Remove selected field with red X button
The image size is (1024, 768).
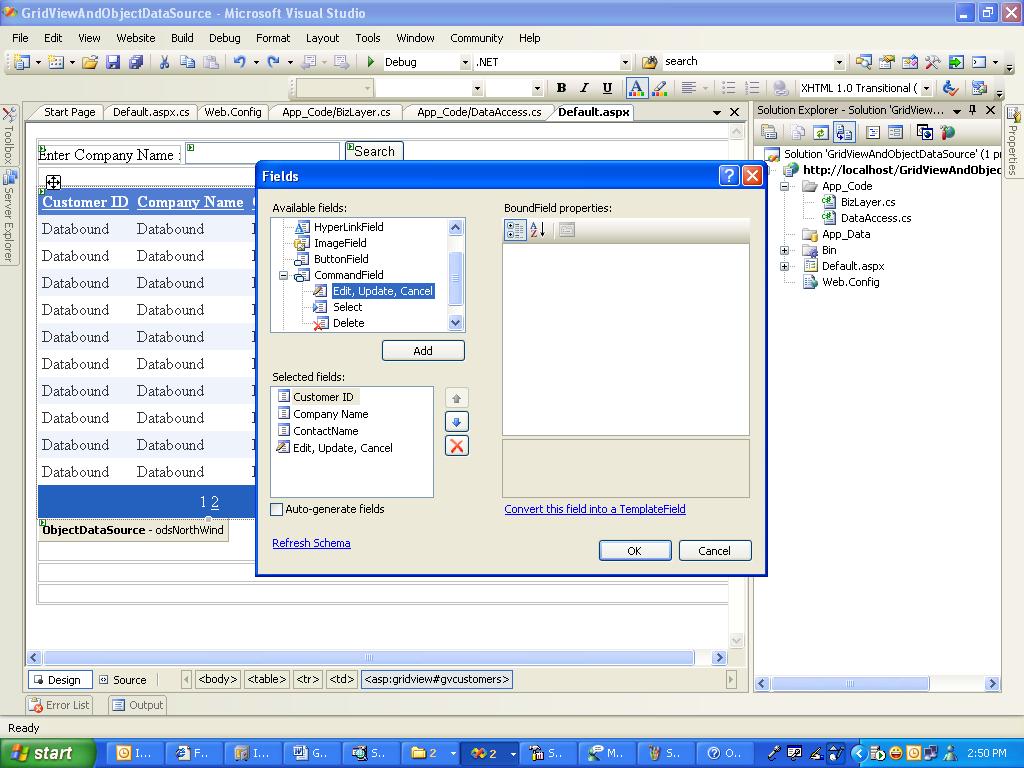[x=456, y=446]
